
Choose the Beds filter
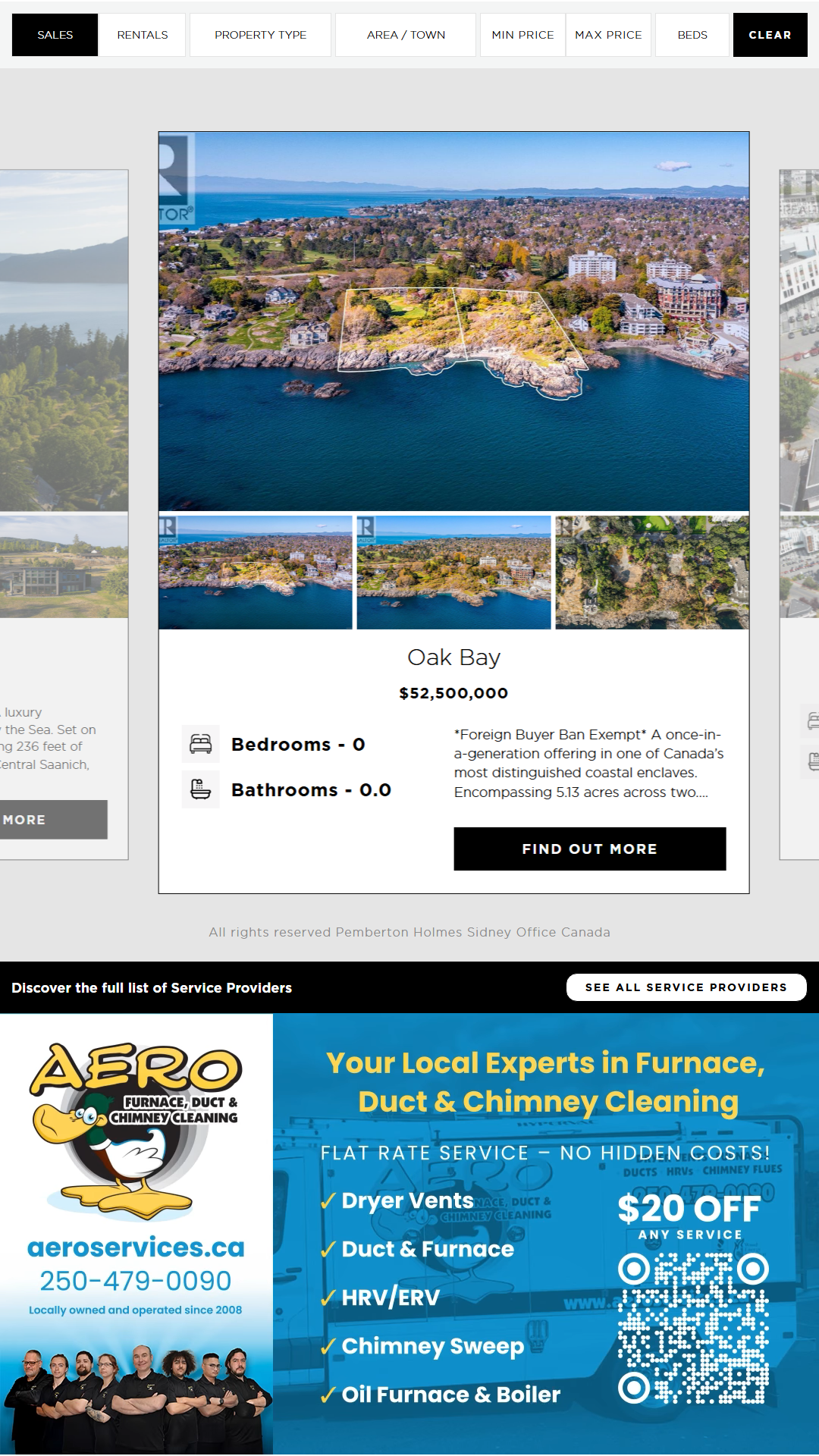[x=692, y=35]
